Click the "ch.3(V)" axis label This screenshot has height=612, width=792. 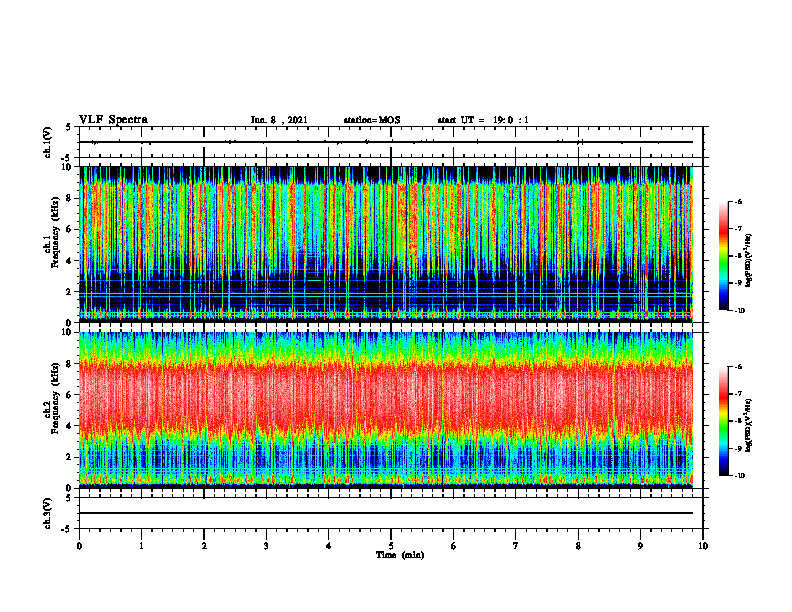48,514
